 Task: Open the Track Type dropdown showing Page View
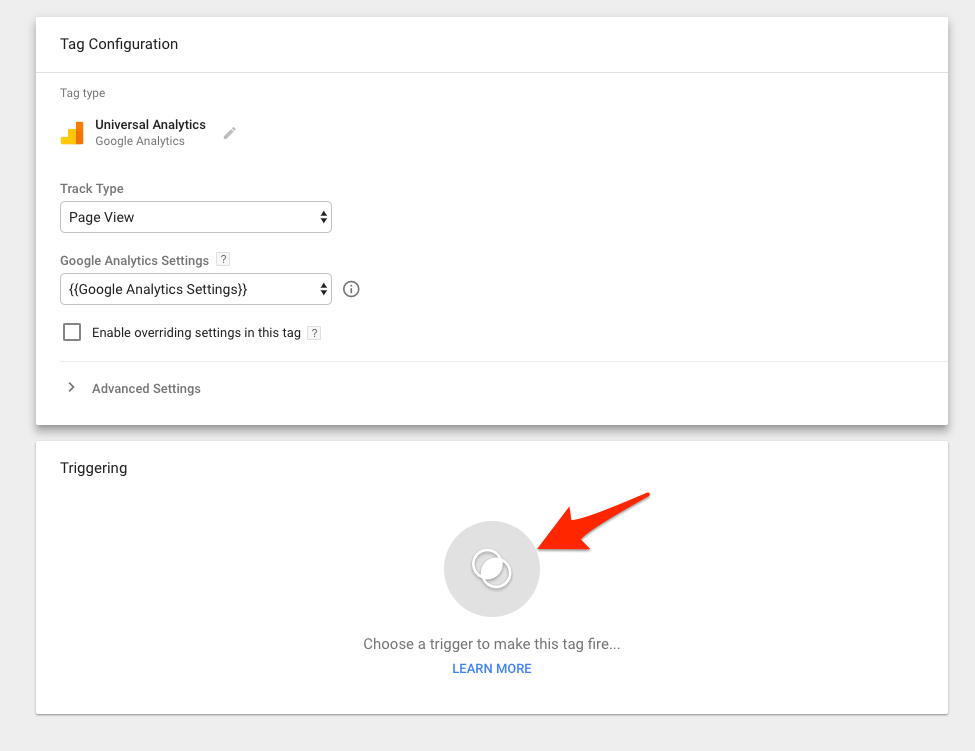[195, 217]
